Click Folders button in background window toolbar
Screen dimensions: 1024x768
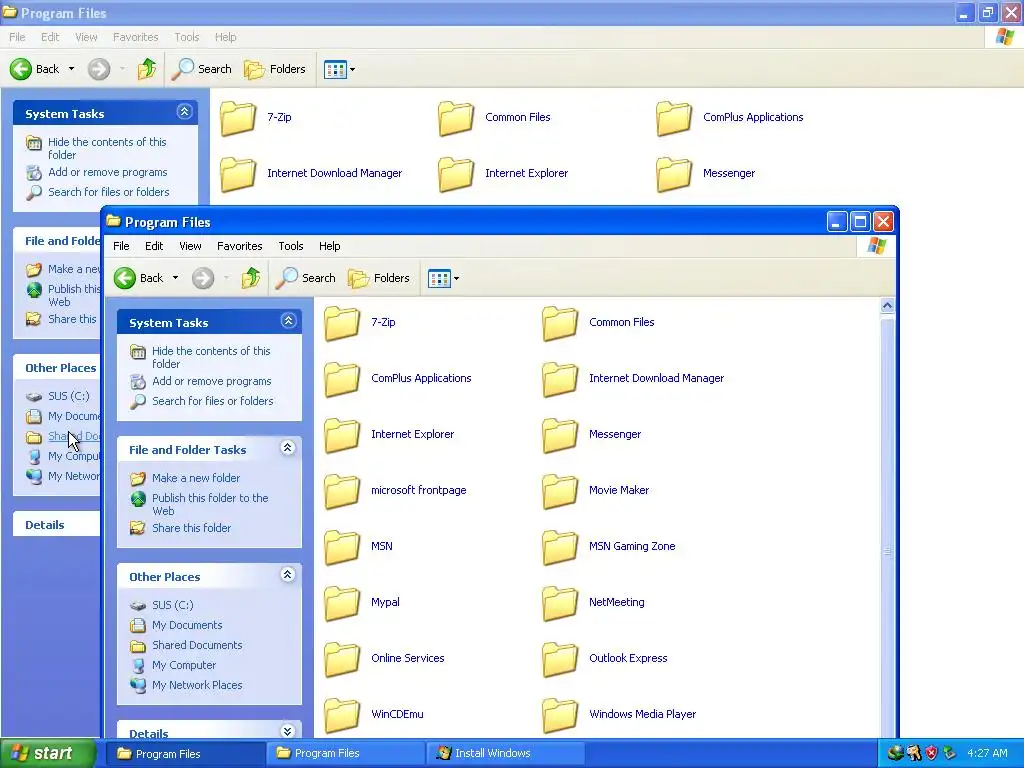[275, 69]
